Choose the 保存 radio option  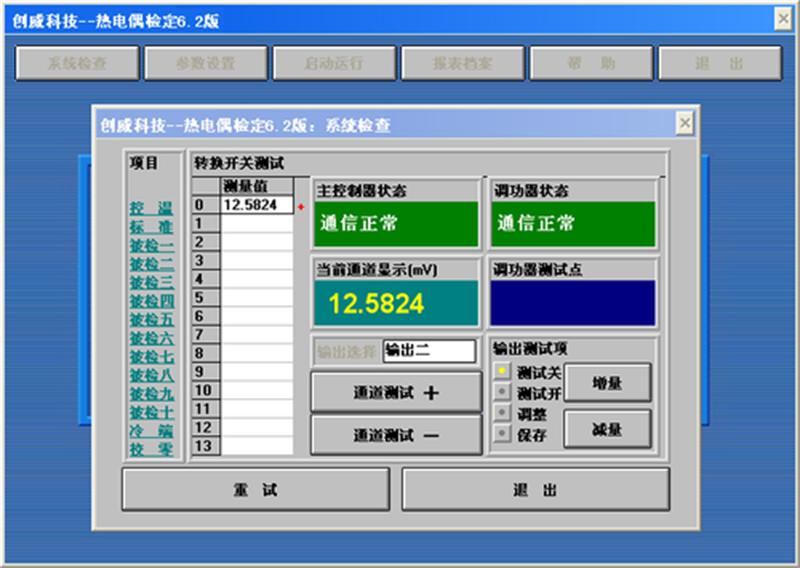coord(504,433)
